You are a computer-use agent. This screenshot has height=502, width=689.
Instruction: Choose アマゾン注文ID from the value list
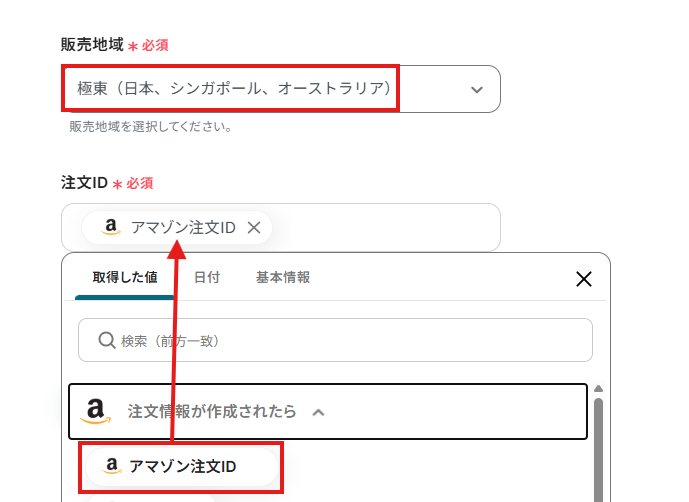183,467
